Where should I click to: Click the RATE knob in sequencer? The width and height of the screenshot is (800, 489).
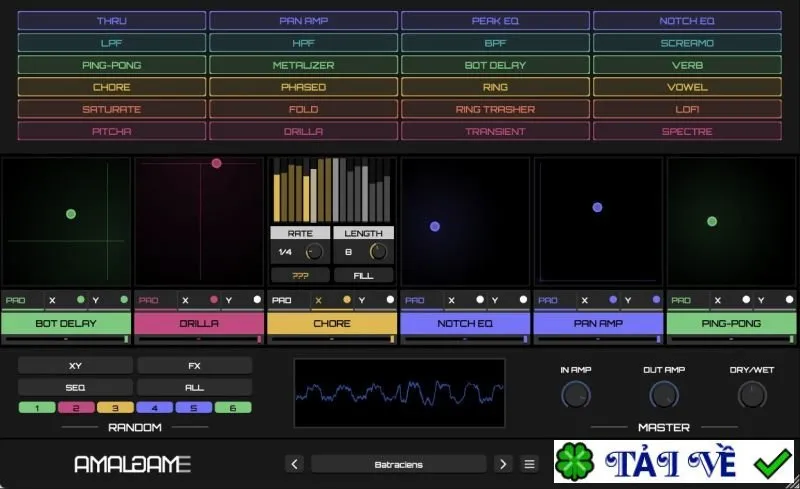coord(314,252)
